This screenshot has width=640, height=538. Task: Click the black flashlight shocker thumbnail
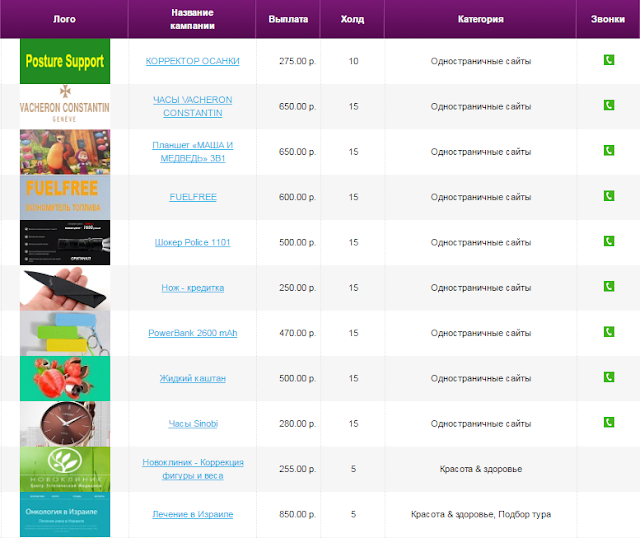pyautogui.click(x=65, y=242)
